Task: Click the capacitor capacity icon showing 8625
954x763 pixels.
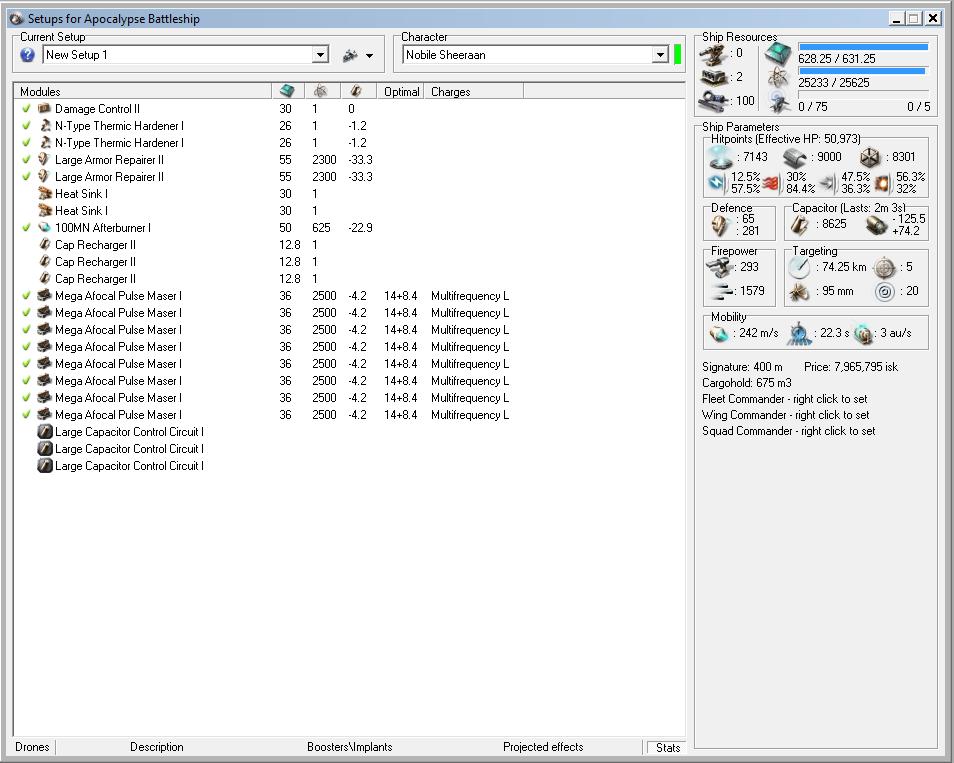Action: pyautogui.click(x=800, y=225)
